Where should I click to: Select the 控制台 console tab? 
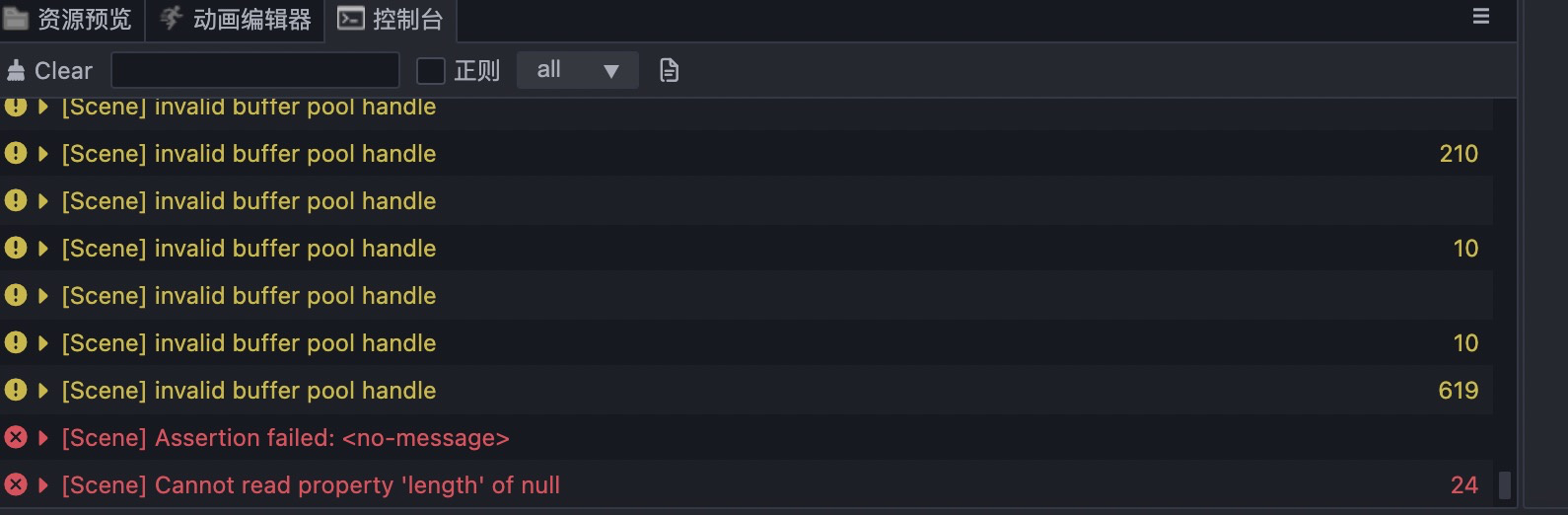click(x=391, y=20)
